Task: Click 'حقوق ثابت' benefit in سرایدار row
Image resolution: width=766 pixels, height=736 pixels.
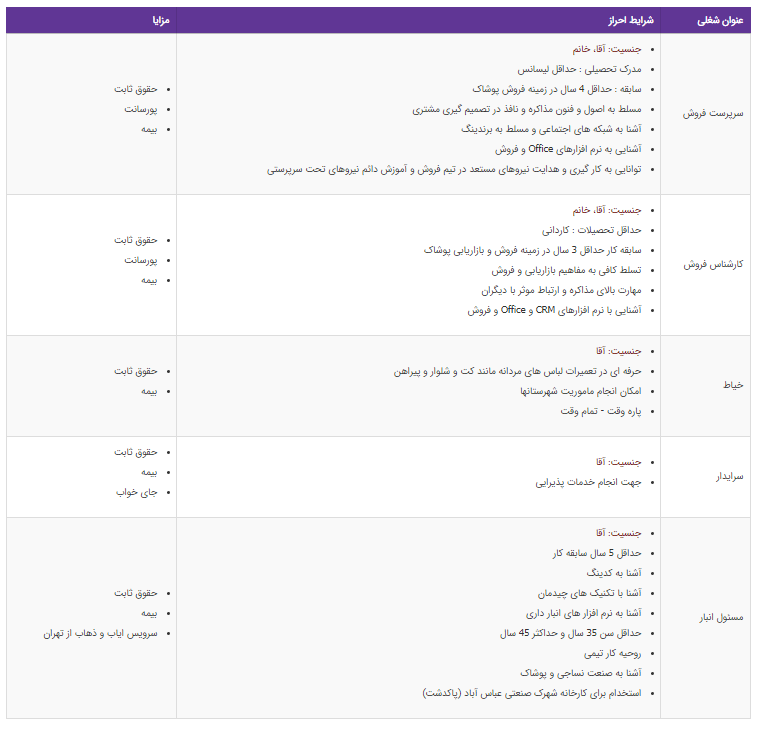Action: [x=136, y=453]
